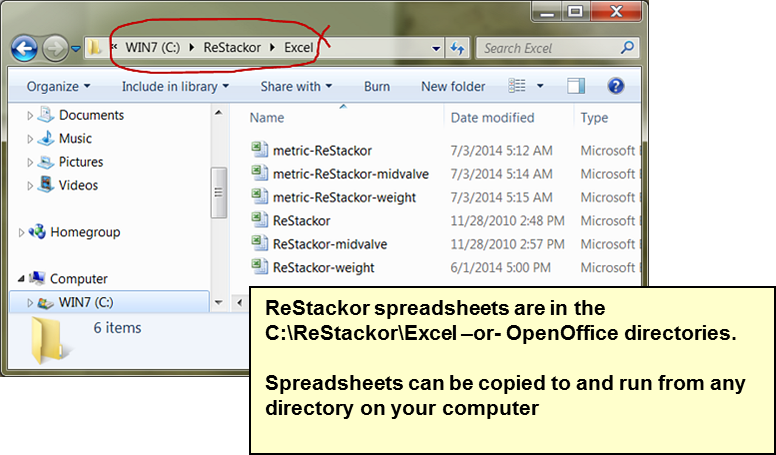Screen dimensions: 776x455
Task: Select Excel in address breadcrumb
Action: tap(298, 48)
